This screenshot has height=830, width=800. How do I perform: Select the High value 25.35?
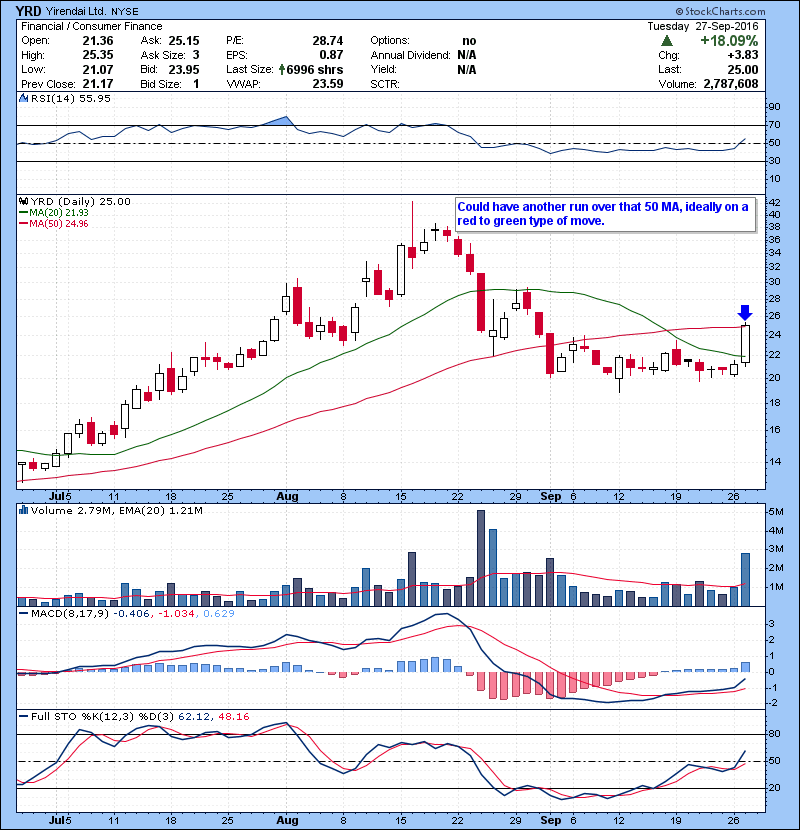pos(98,55)
